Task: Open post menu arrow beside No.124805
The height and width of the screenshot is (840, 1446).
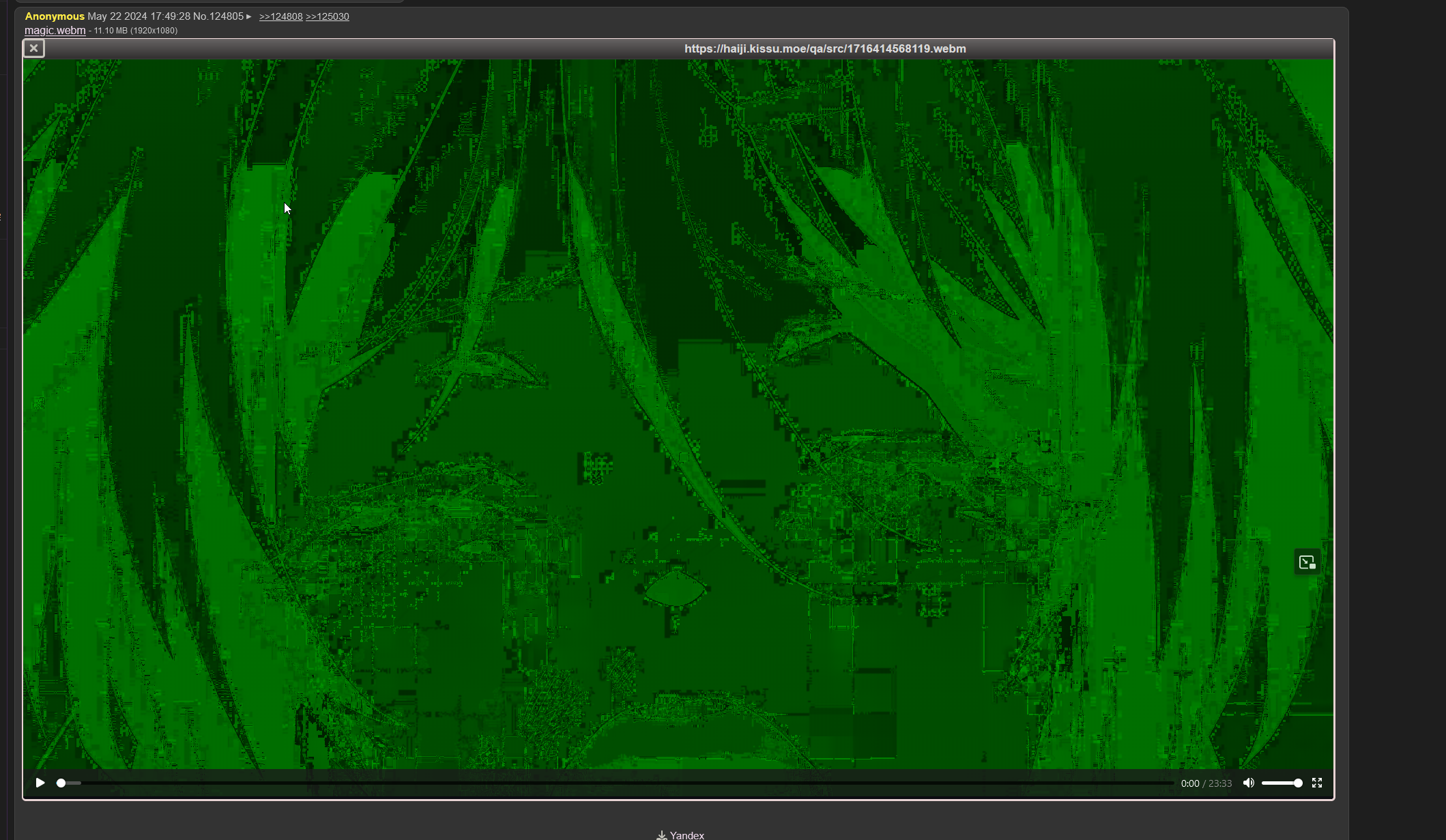Action: pyautogui.click(x=249, y=16)
